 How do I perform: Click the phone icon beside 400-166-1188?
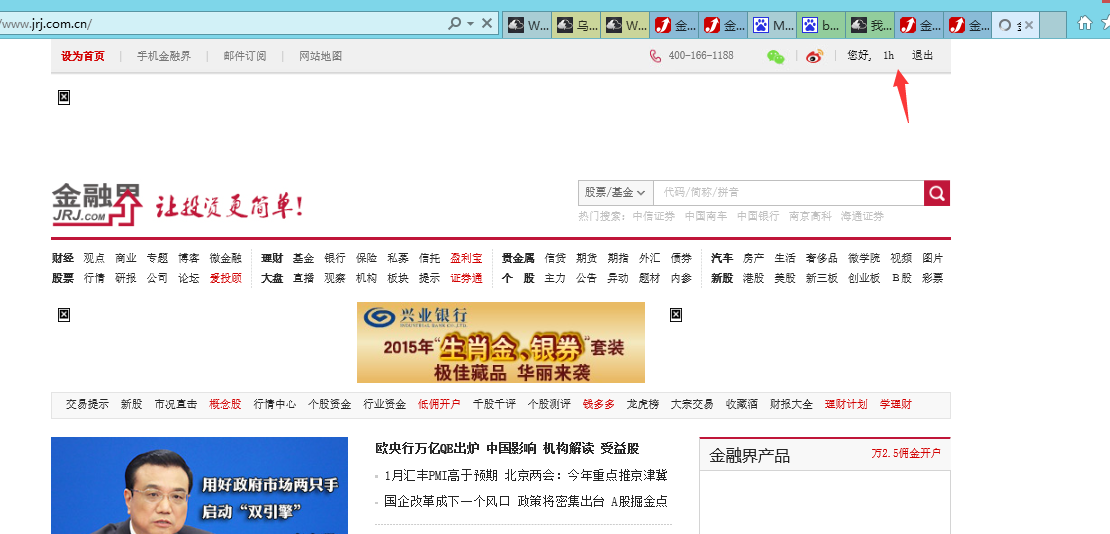[x=656, y=55]
